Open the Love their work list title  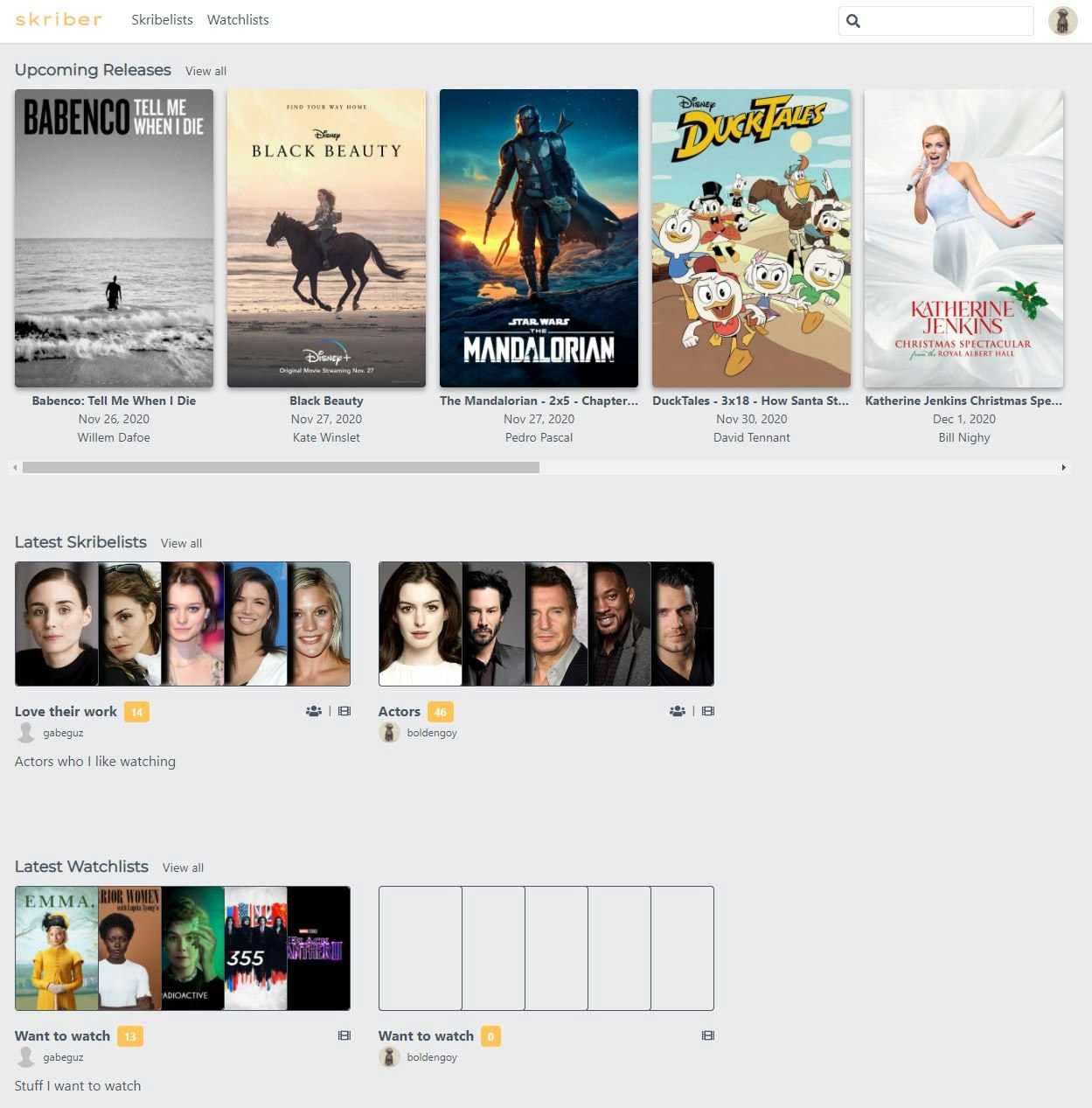point(66,712)
